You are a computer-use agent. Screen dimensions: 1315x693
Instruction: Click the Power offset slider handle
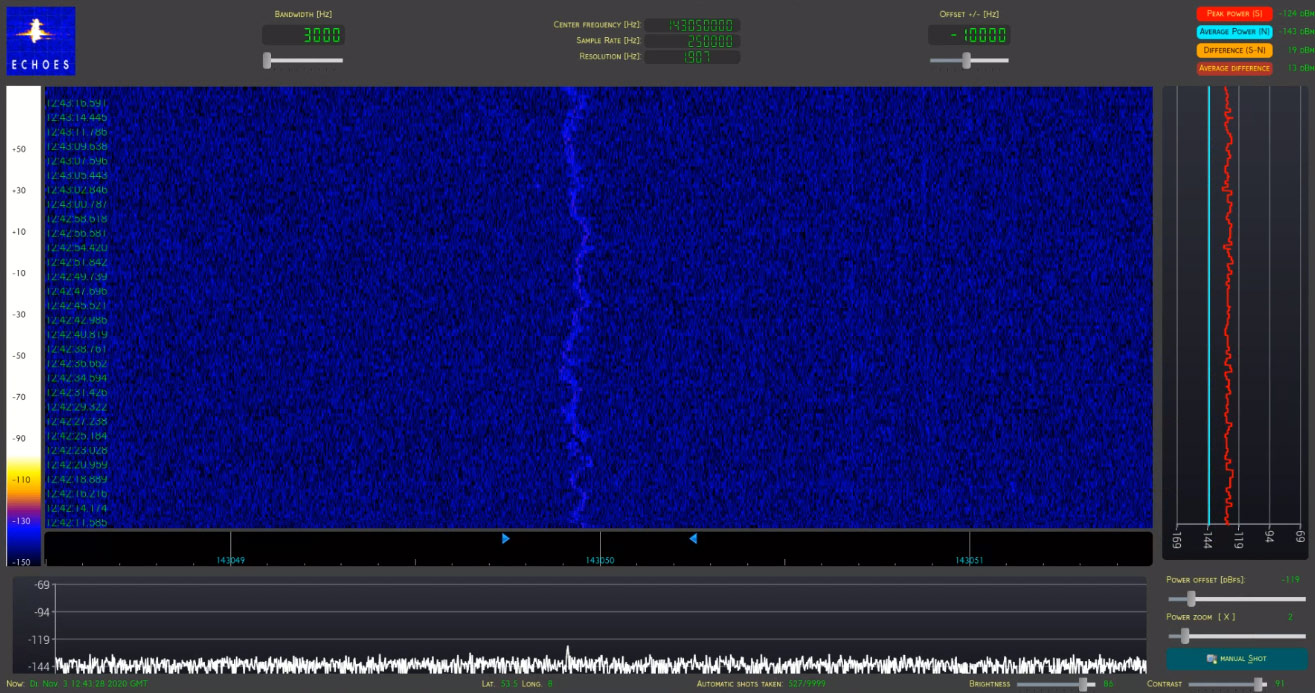(x=1191, y=599)
